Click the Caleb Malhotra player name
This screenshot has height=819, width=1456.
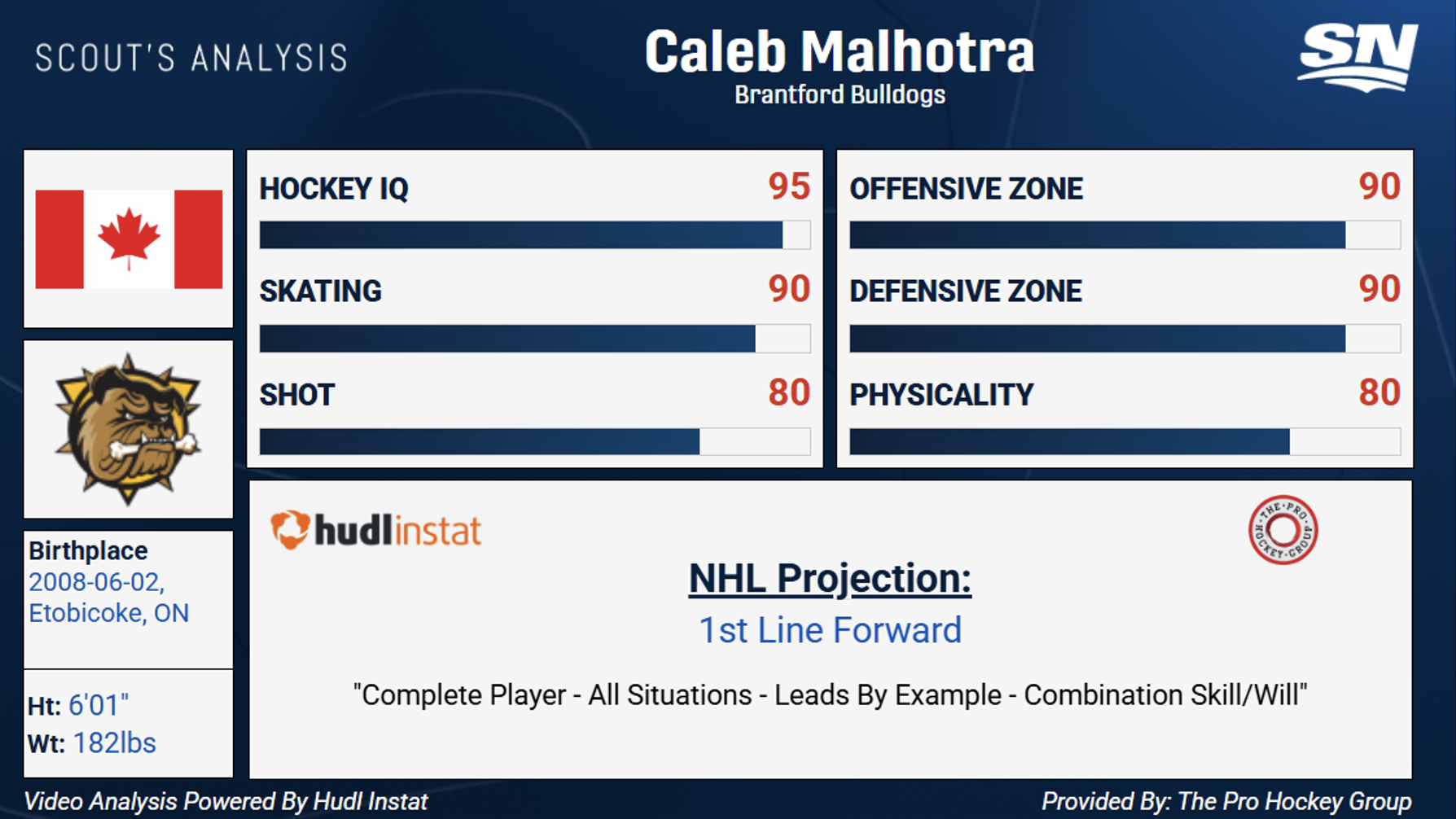point(840,52)
